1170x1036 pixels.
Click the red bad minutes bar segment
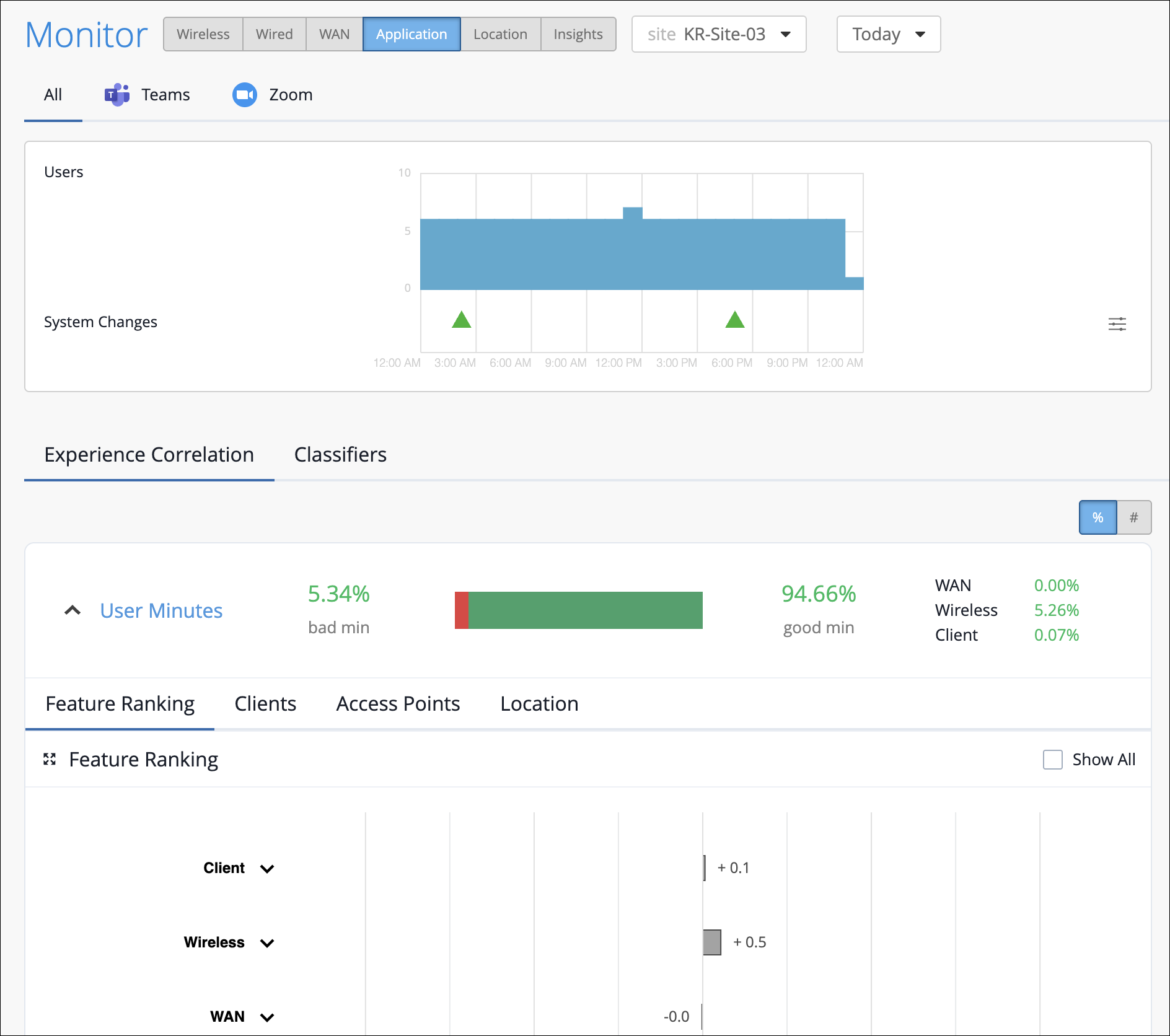tap(461, 610)
